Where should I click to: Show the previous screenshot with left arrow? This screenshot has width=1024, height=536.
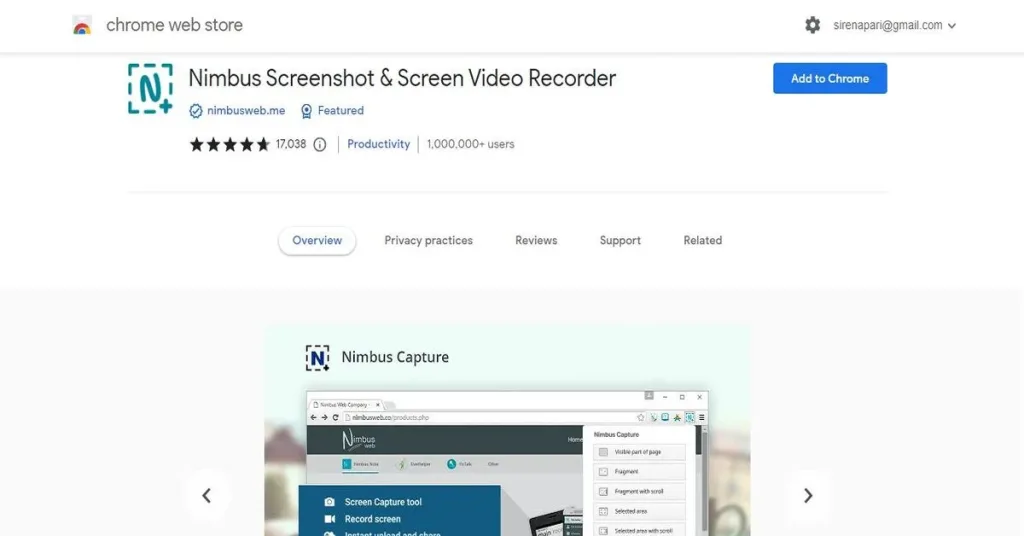[x=206, y=496]
